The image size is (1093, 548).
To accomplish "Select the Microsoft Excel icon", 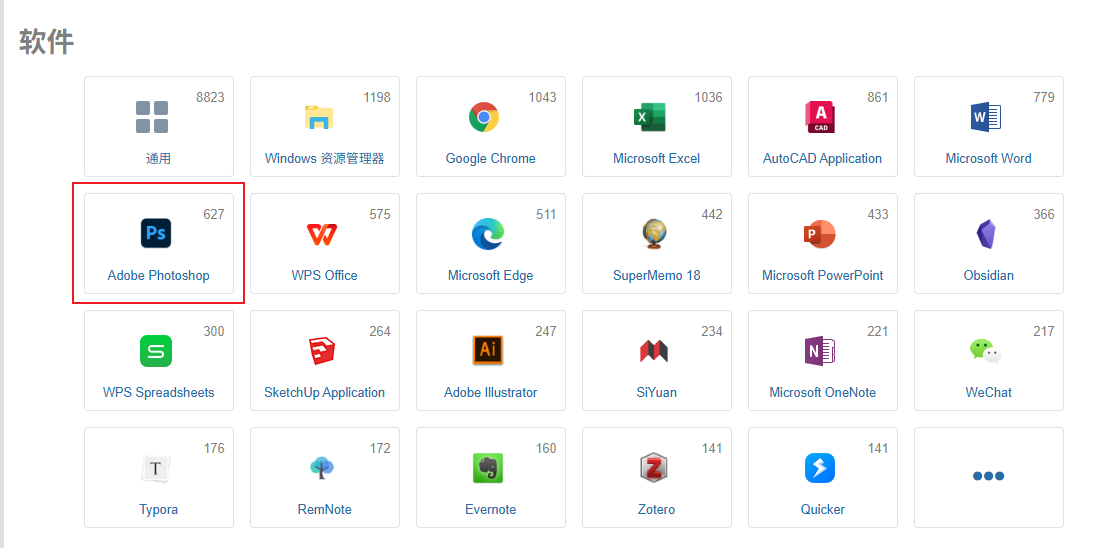I will (650, 116).
